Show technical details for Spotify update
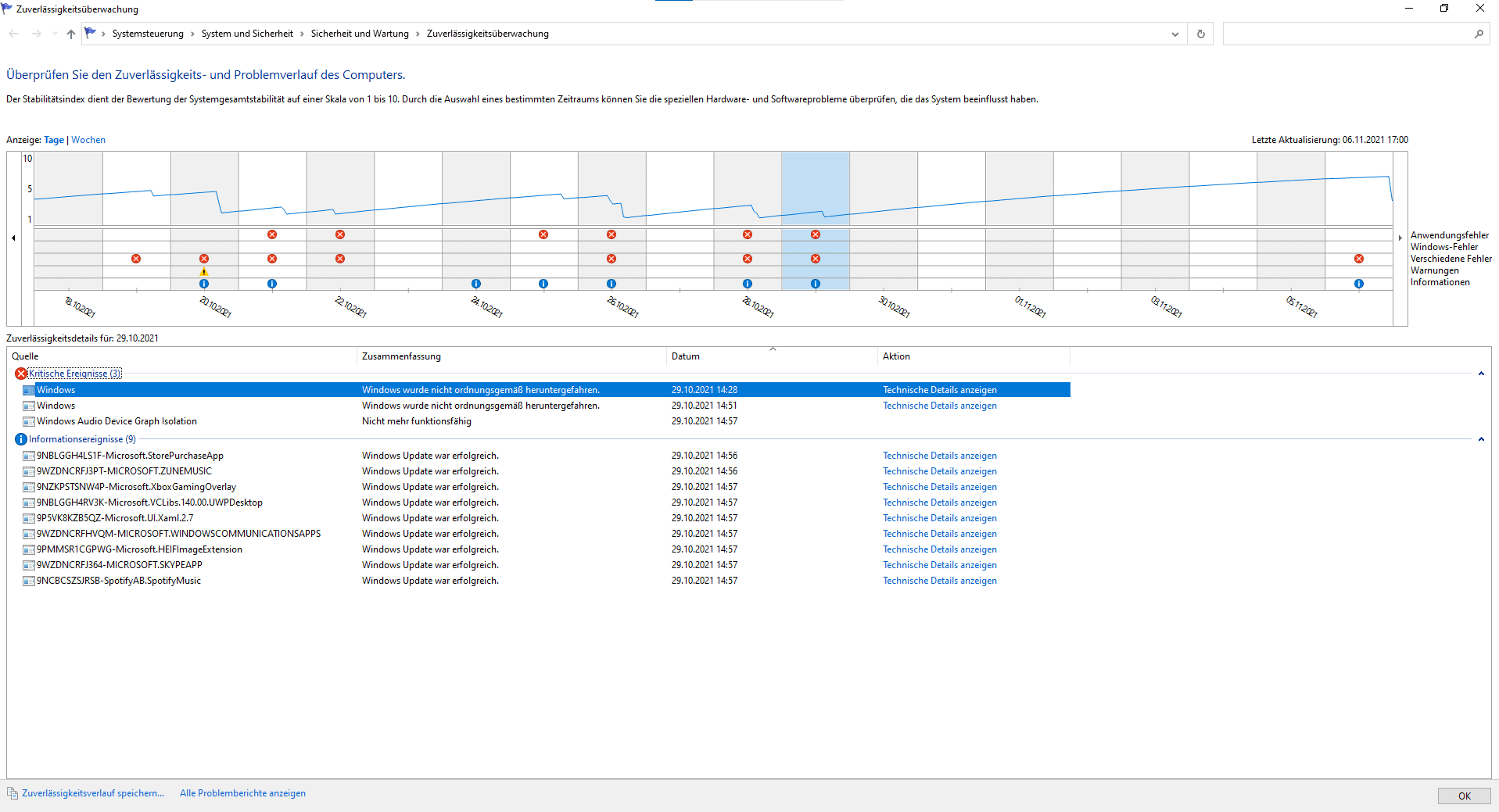This screenshot has width=1499, height=812. coord(940,581)
